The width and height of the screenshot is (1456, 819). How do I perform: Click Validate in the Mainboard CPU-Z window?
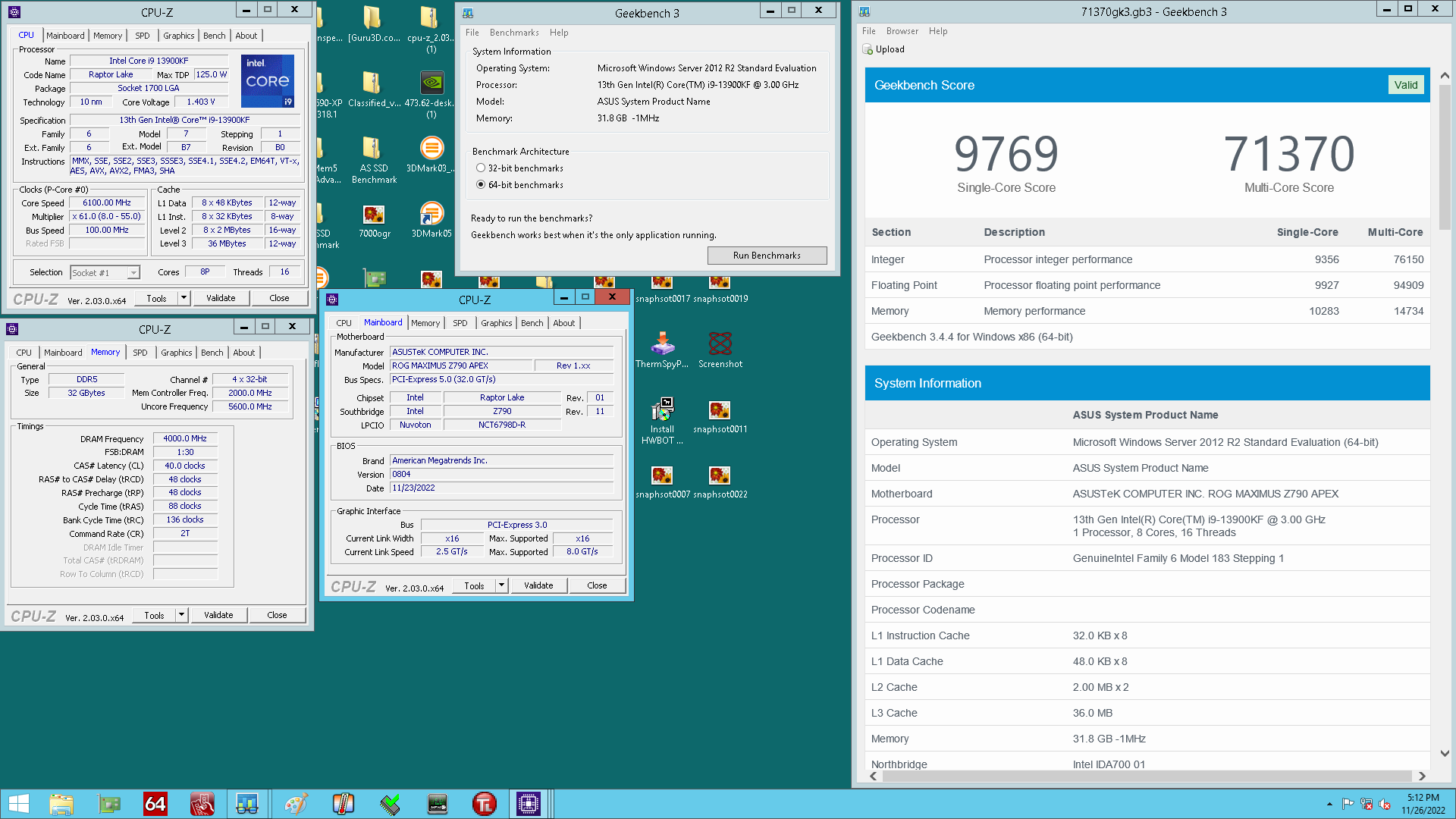pyautogui.click(x=538, y=585)
